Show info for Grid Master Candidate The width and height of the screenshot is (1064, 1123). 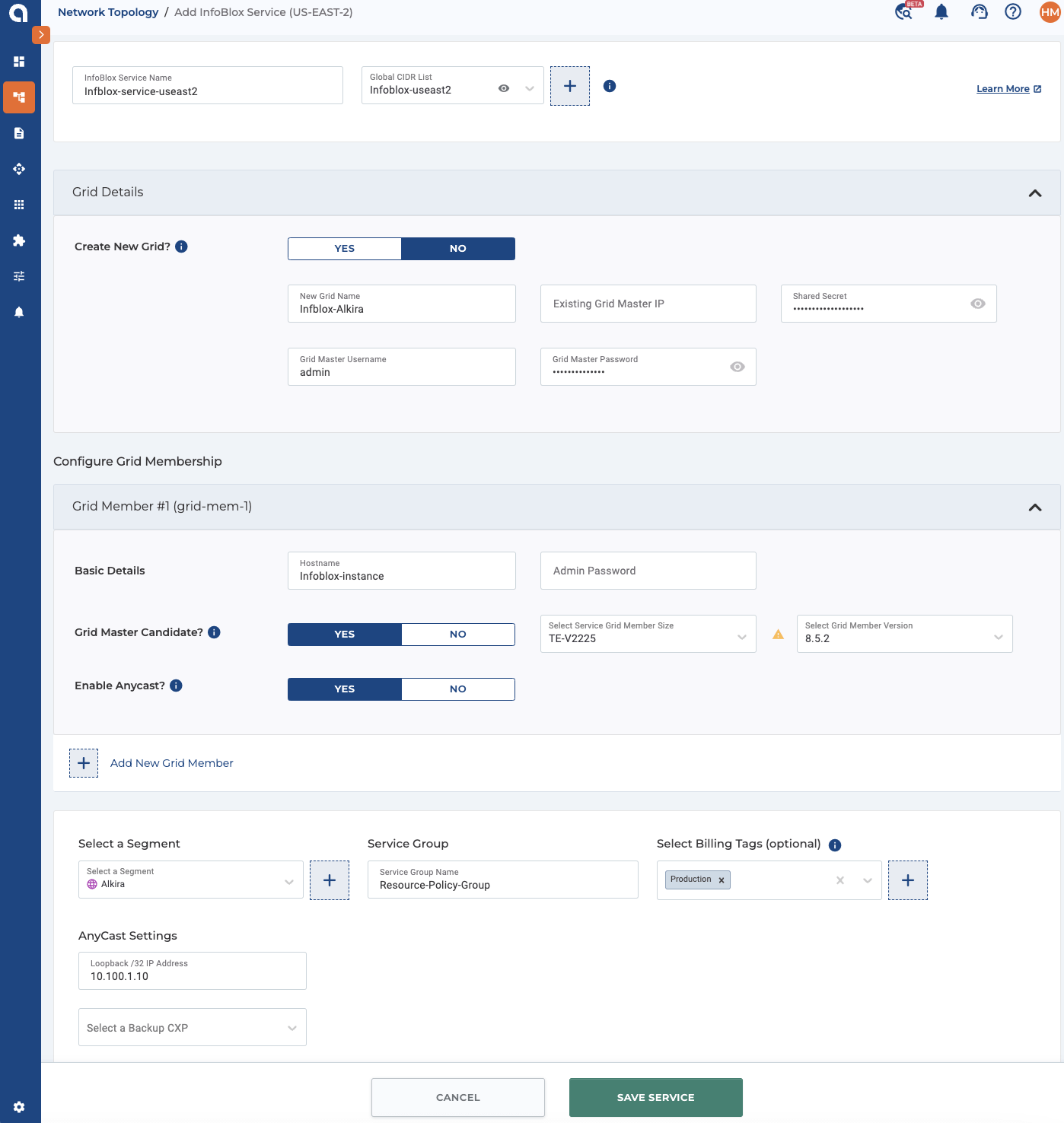pos(214,632)
